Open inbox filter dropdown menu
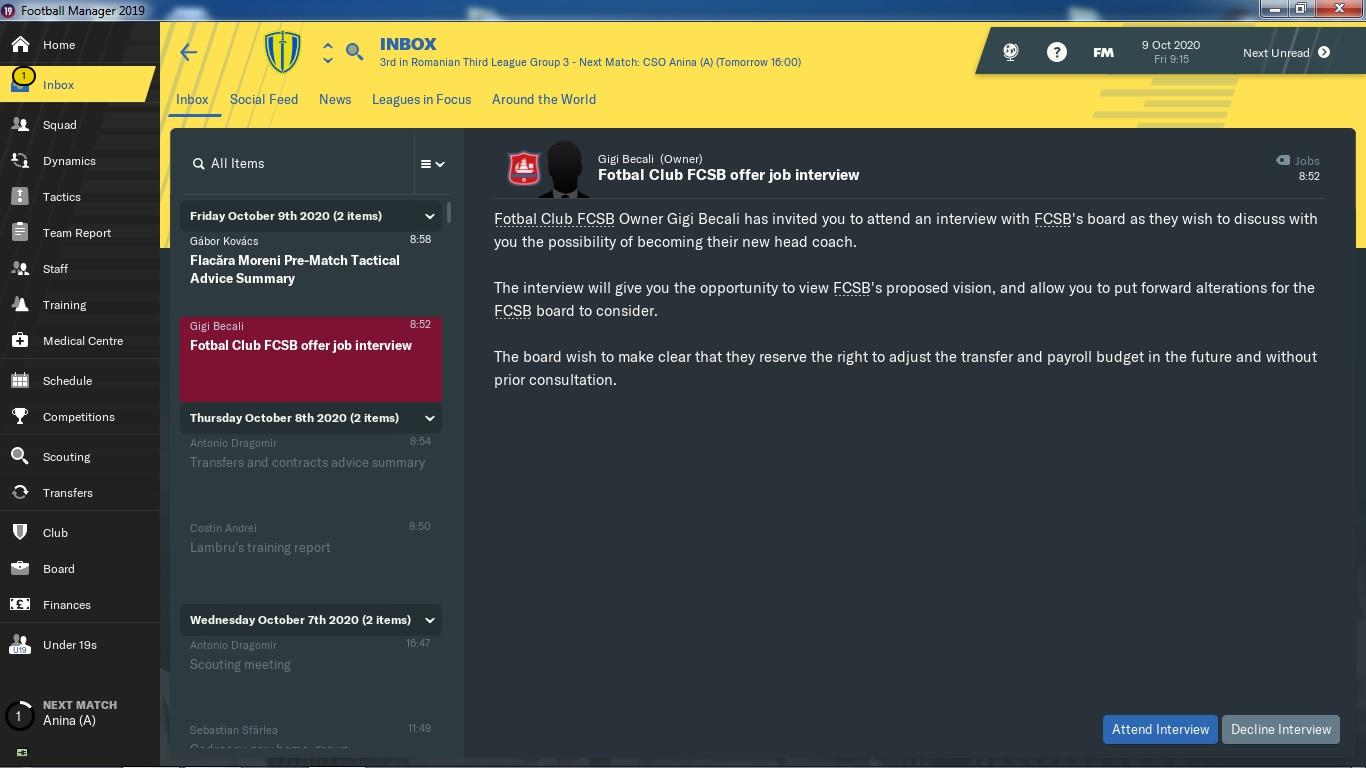Image resolution: width=1366 pixels, height=768 pixels. click(432, 164)
